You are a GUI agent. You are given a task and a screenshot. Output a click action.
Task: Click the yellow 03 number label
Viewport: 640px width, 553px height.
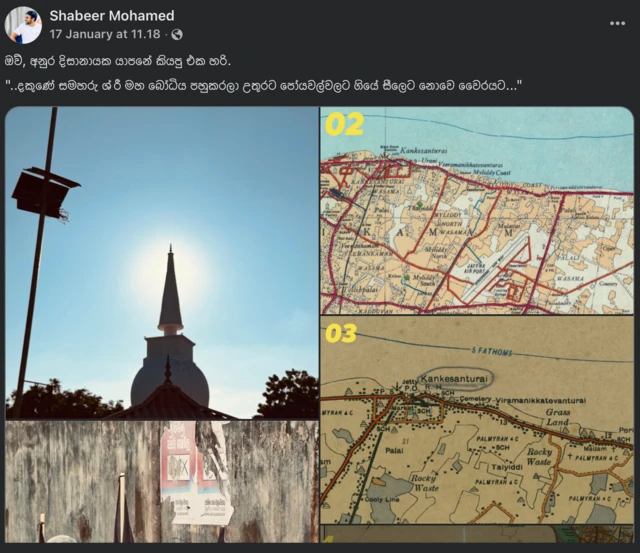[x=341, y=334]
